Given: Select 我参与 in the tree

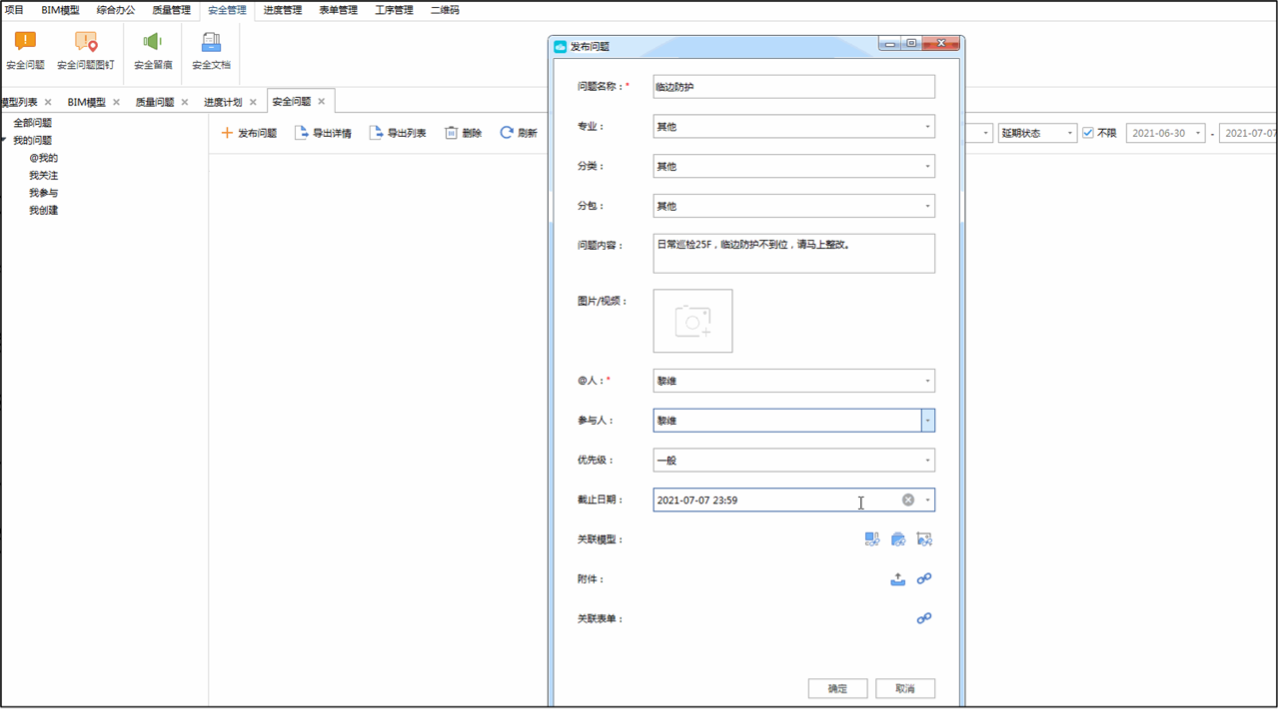Looking at the screenshot, I should click(x=43, y=193).
